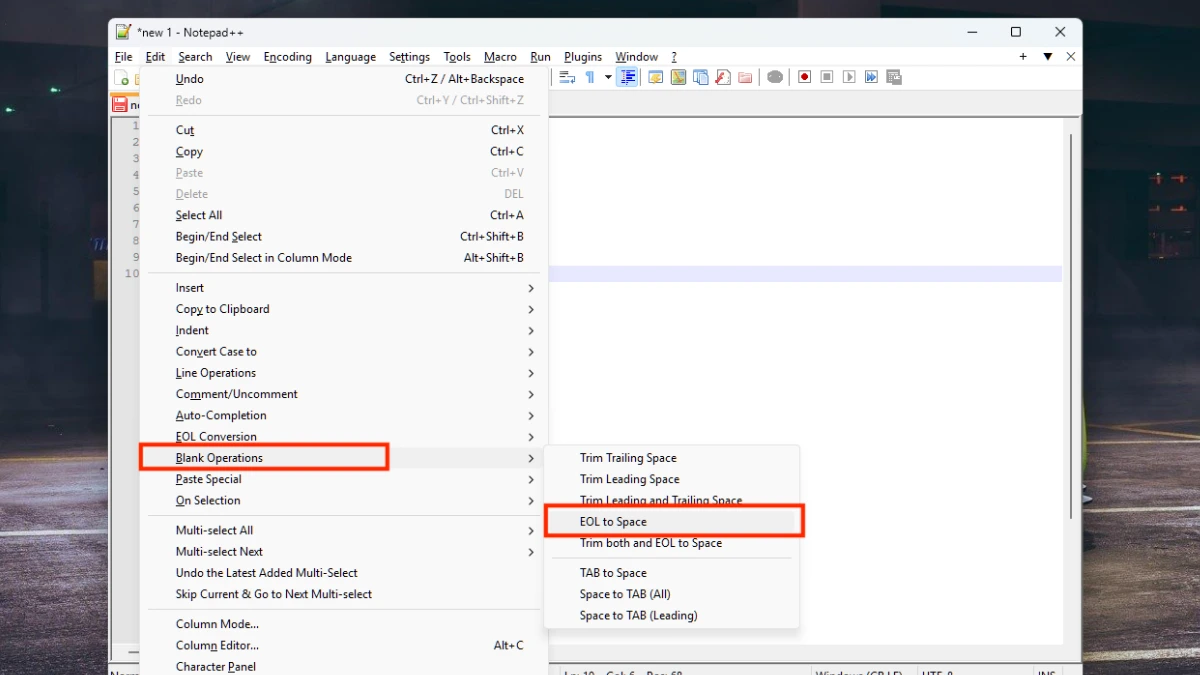Click the macro Playback icon
The height and width of the screenshot is (675, 1200).
pyautogui.click(x=849, y=77)
